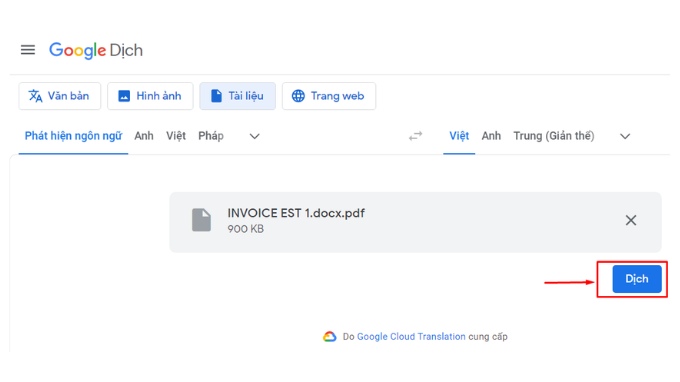This screenshot has width=680, height=382.
Task: Click the INVOICE EST 1.docx.pdf file name
Action: point(296,213)
